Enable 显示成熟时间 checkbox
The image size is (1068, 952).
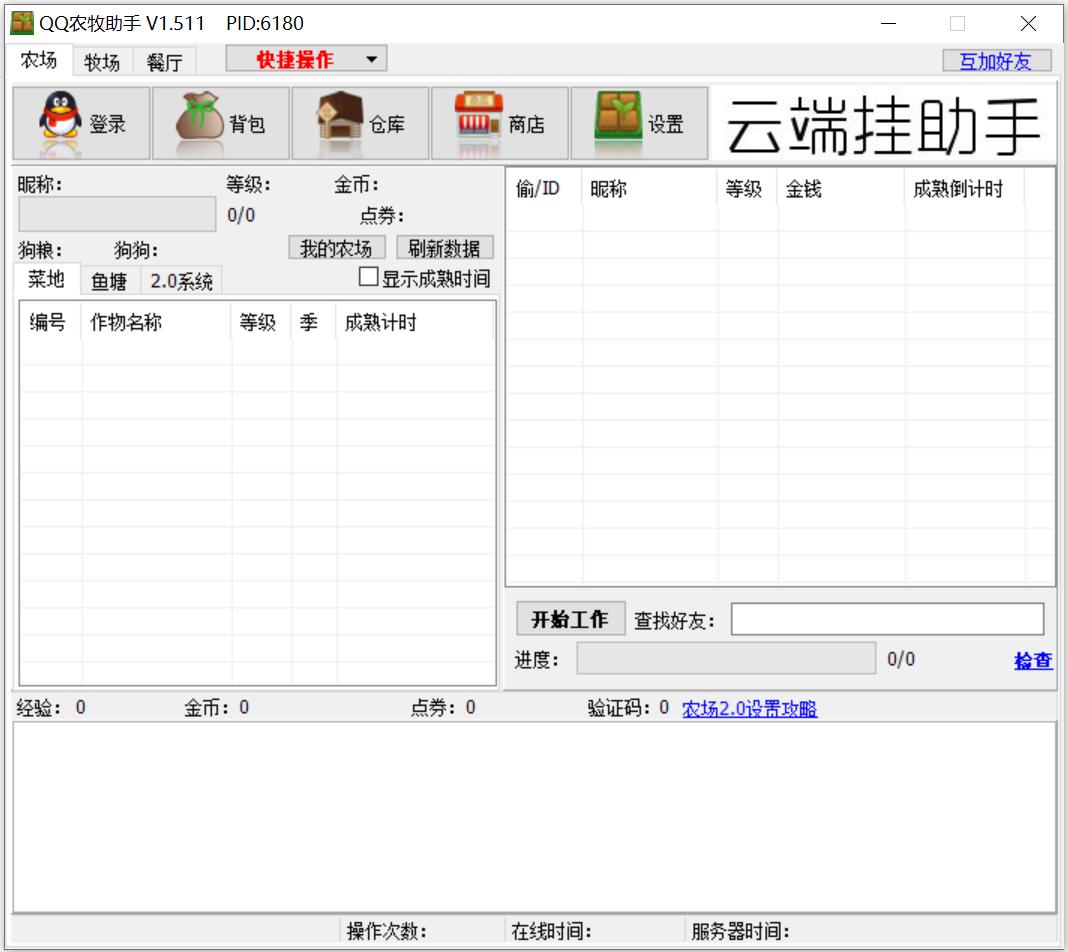point(369,278)
